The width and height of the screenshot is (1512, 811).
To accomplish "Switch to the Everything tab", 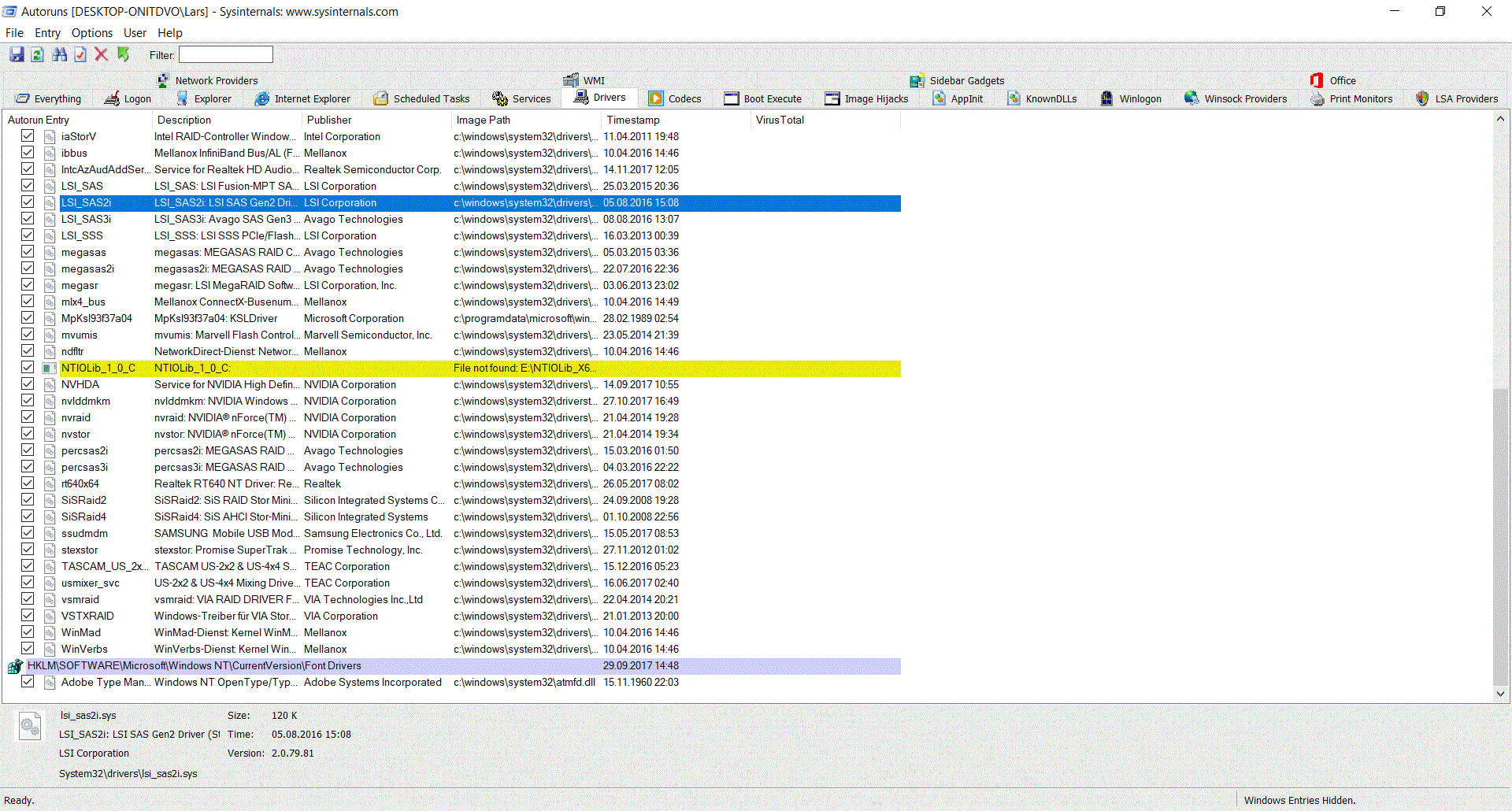I will coord(49,98).
